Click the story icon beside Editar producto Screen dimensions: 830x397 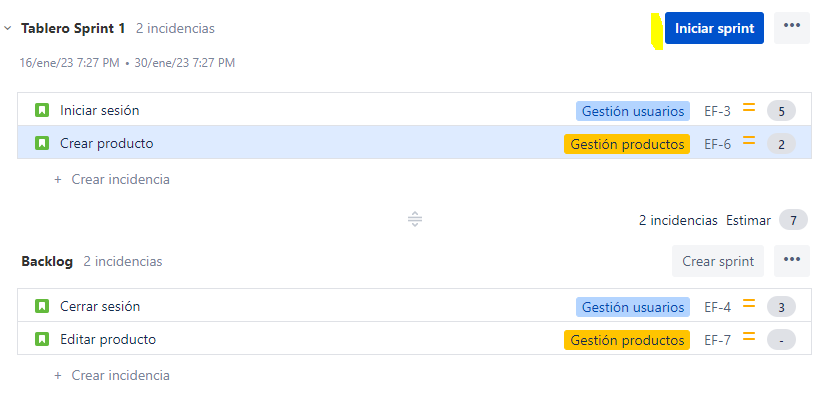pyautogui.click(x=42, y=339)
